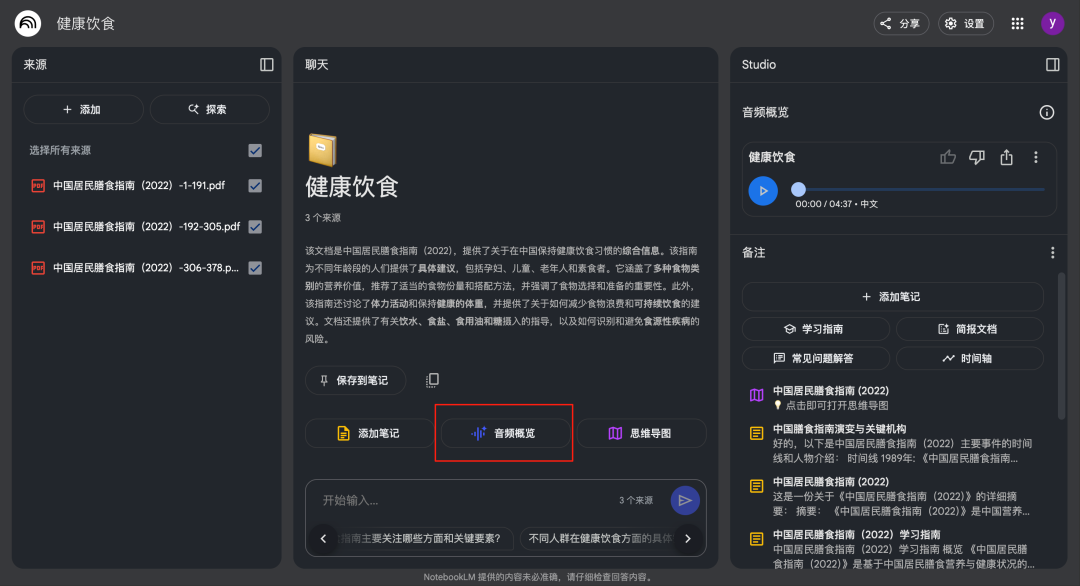Click the PDF icon of -1-191.pdf

[38, 185]
